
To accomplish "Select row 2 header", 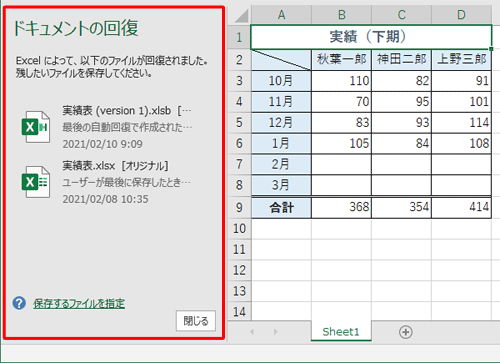I will (239, 60).
